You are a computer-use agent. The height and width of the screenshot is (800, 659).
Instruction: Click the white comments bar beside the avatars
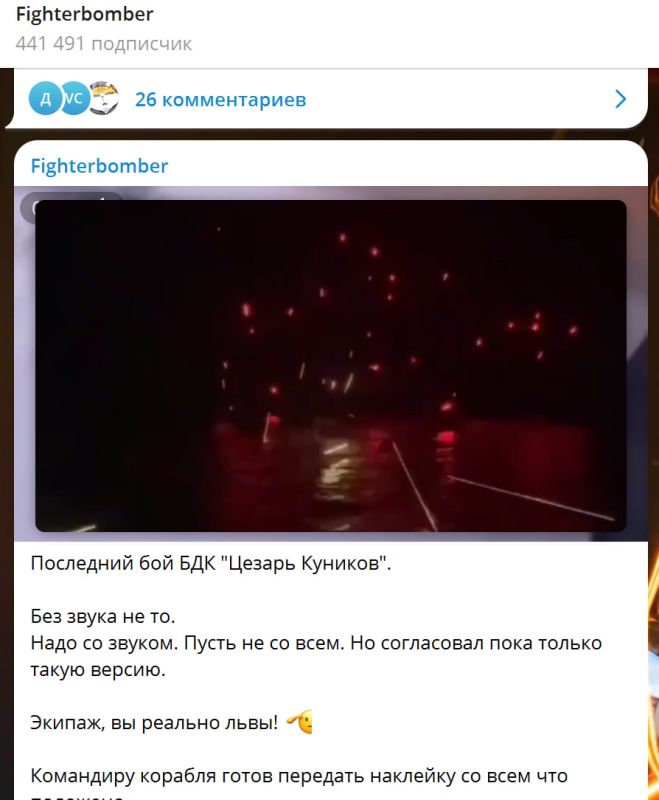(459, 99)
